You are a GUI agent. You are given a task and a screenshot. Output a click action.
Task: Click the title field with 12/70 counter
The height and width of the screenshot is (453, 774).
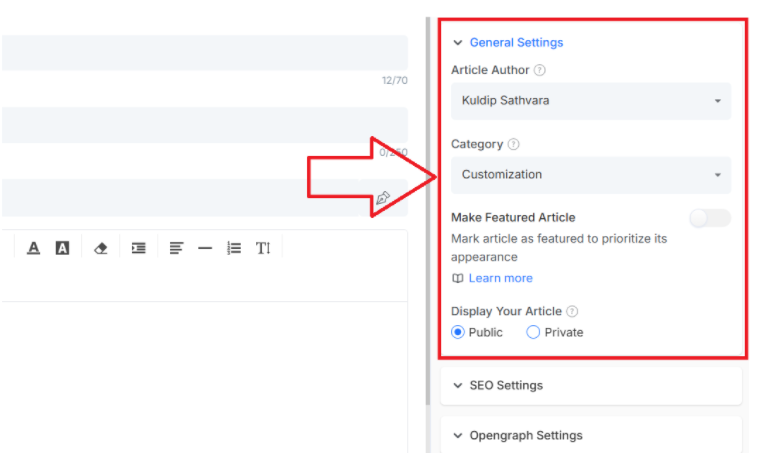coord(205,53)
